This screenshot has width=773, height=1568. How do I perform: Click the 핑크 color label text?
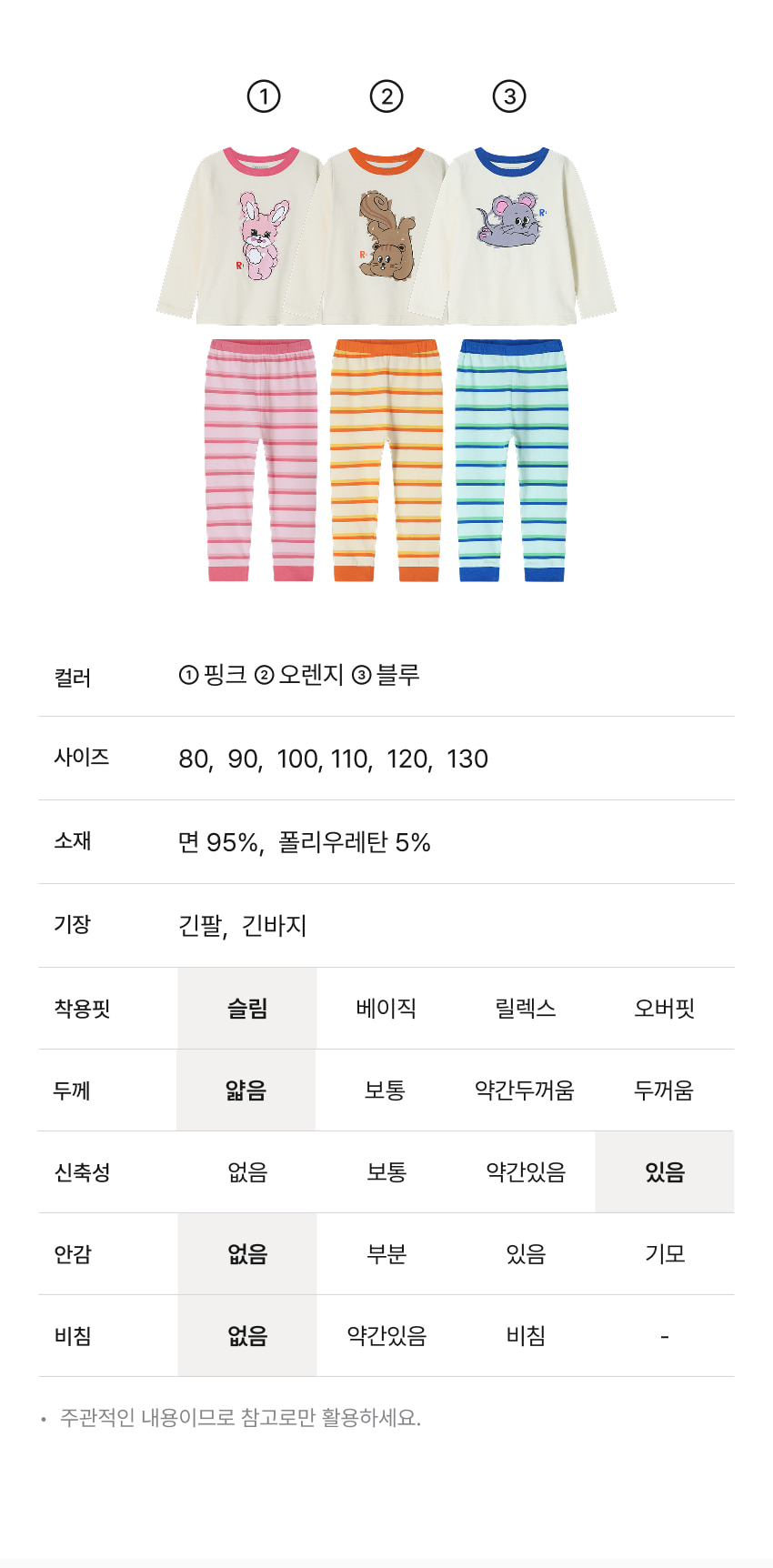click(x=225, y=675)
